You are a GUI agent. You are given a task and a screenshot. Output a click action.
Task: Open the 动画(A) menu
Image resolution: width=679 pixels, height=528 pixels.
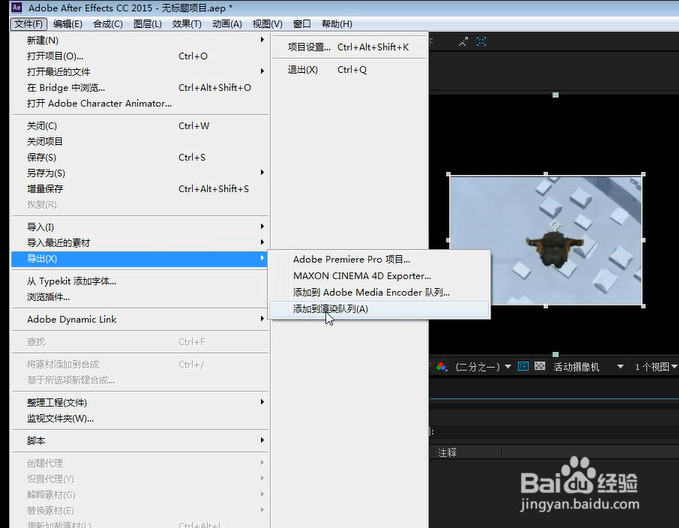click(x=227, y=24)
